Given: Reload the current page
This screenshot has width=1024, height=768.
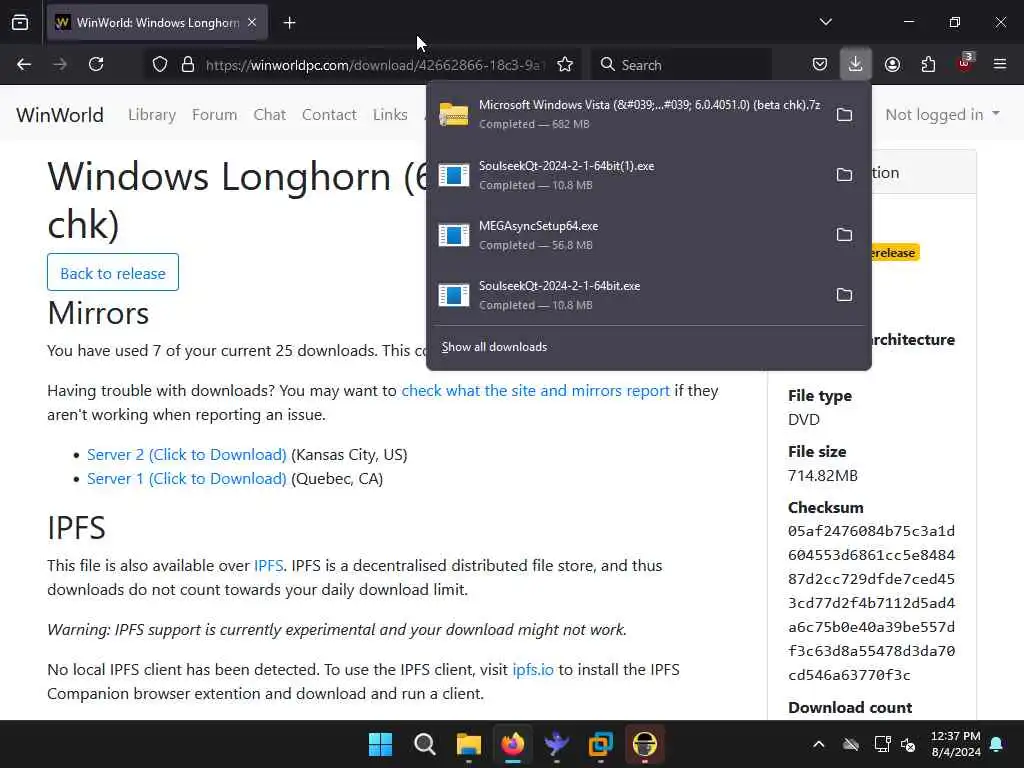Looking at the screenshot, I should pos(97,64).
